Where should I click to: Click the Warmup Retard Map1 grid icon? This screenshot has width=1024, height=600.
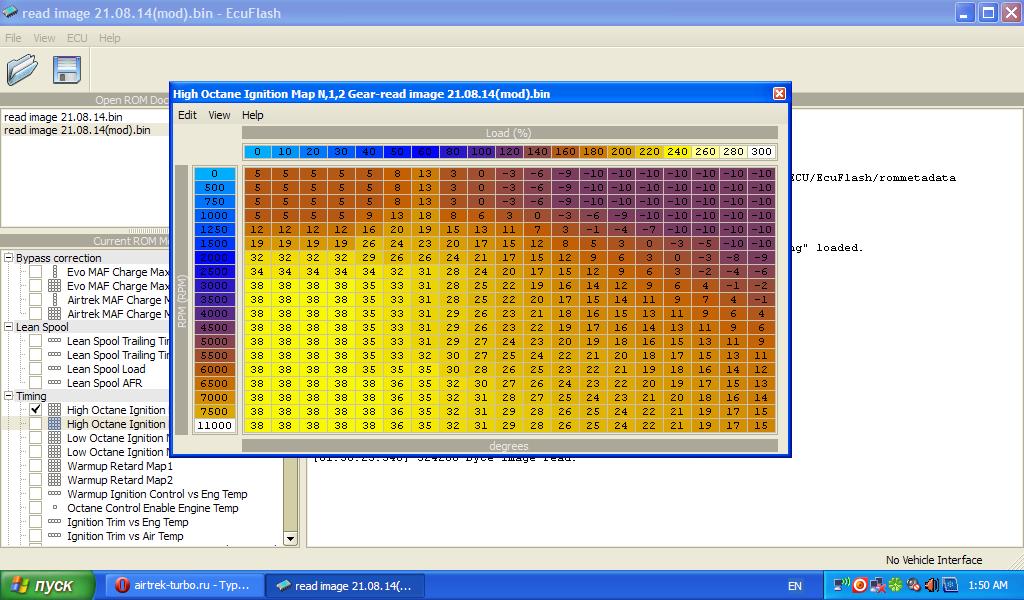click(54, 466)
